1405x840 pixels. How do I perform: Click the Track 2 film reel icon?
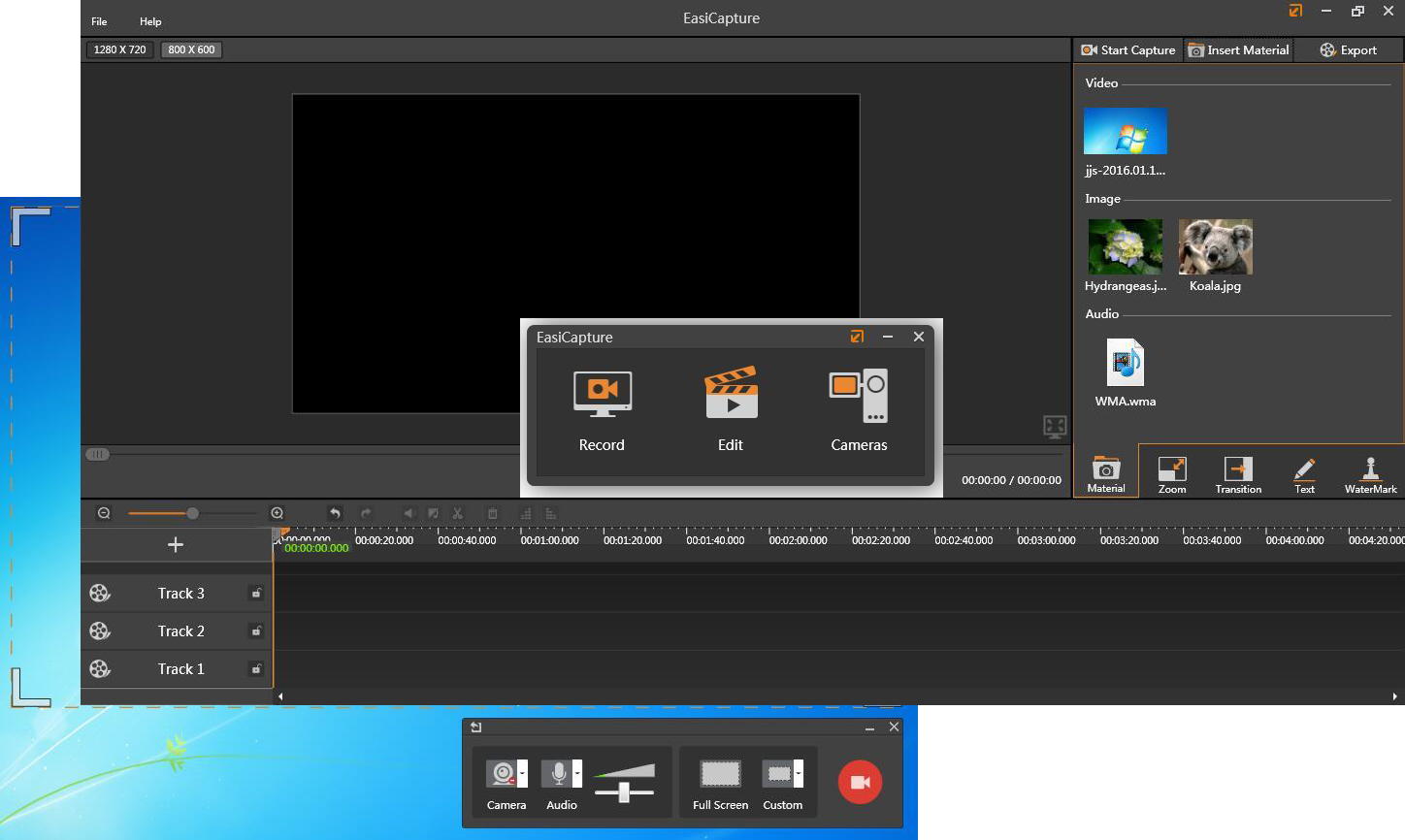[100, 630]
